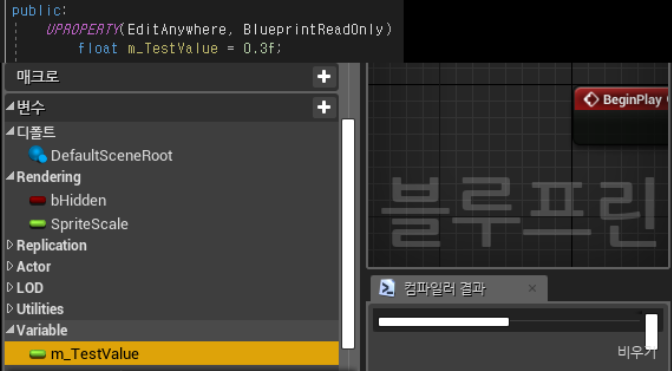Select the bHidden variable
Image resolution: width=672 pixels, height=371 pixels.
coord(78,200)
